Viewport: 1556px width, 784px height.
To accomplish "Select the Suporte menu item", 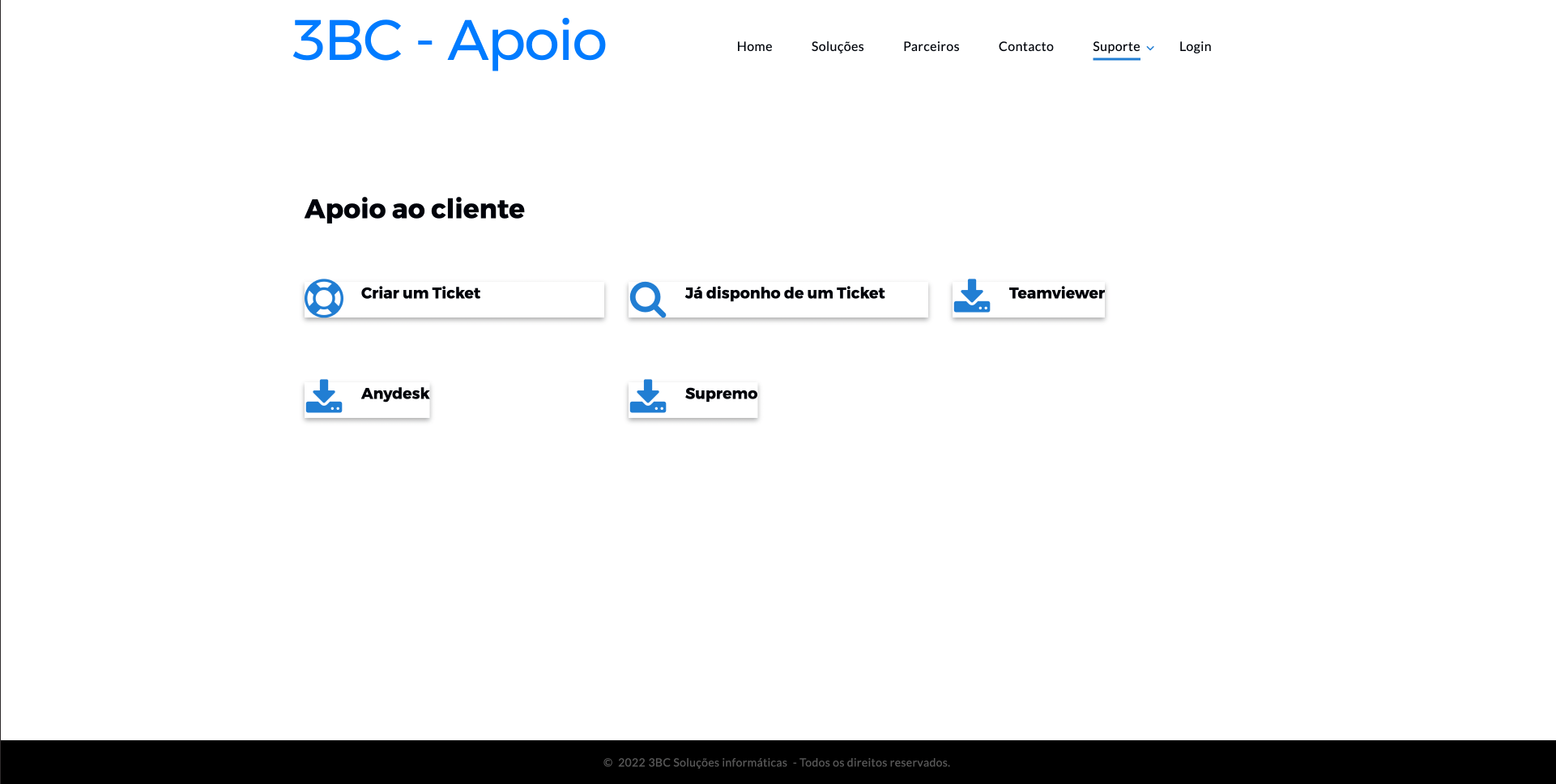I will tap(1115, 46).
